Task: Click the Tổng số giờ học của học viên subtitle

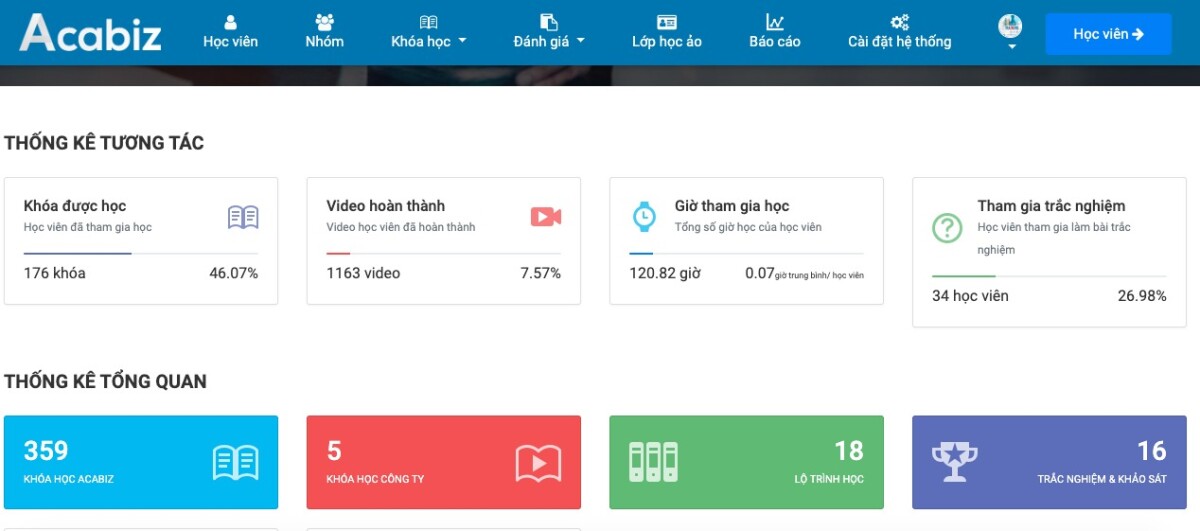Action: coord(748,228)
